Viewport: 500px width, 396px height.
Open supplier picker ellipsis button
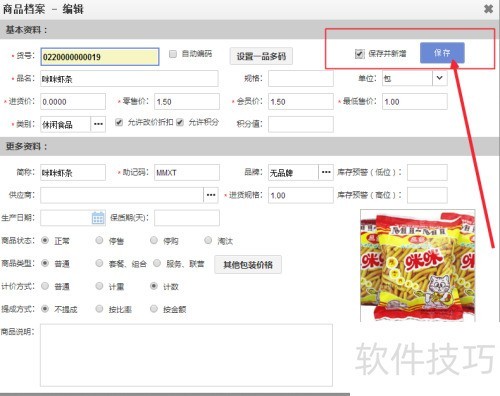tap(211, 195)
